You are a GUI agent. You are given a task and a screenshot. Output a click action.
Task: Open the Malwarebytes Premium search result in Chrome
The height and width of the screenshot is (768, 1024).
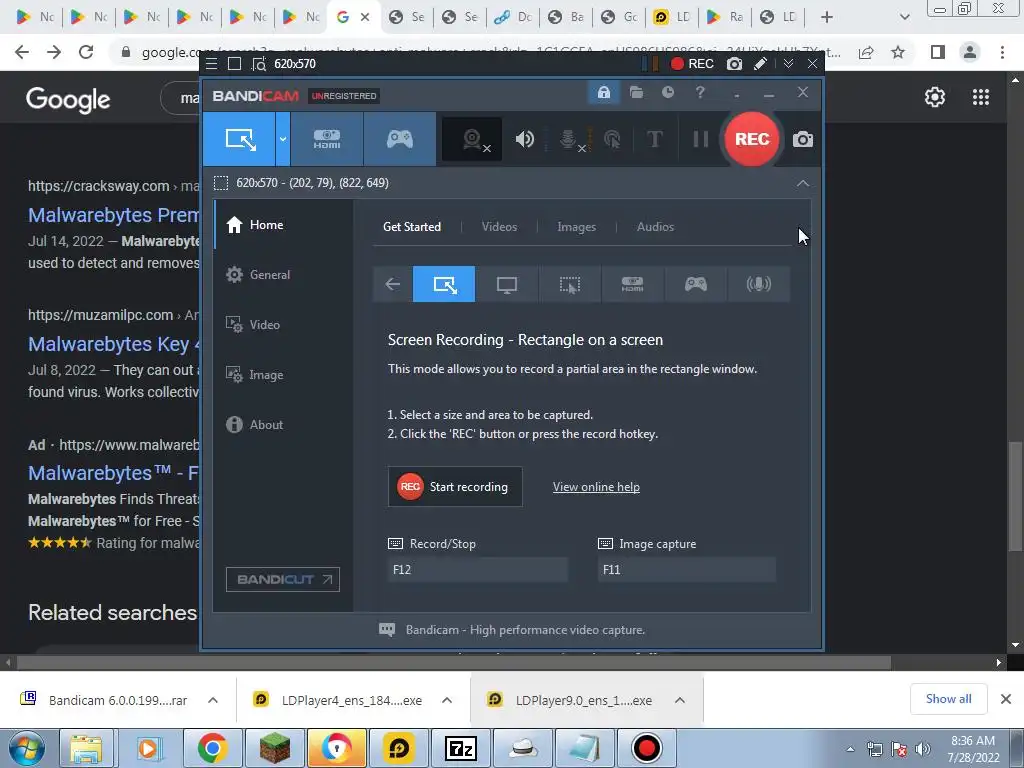114,215
